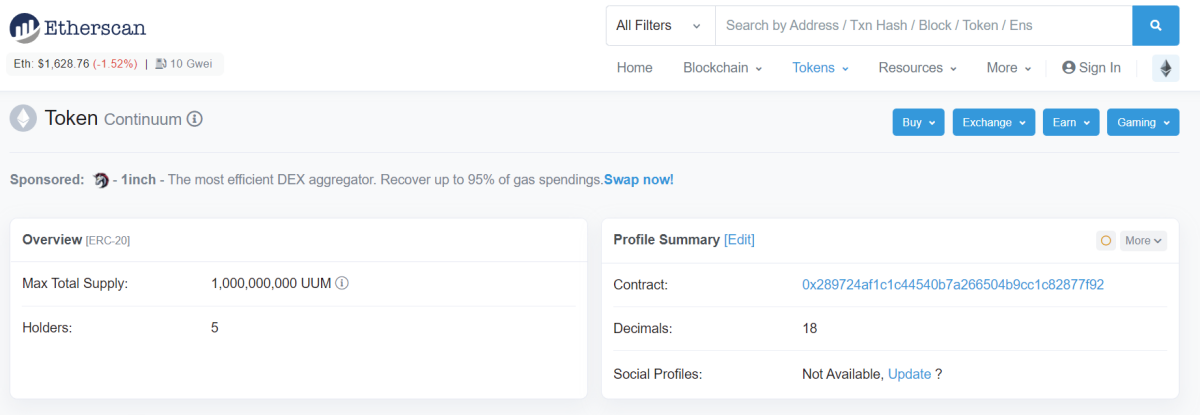This screenshot has height=415, width=1200.
Task: Click the orange circle icon in Profile Summary
Action: (1106, 240)
